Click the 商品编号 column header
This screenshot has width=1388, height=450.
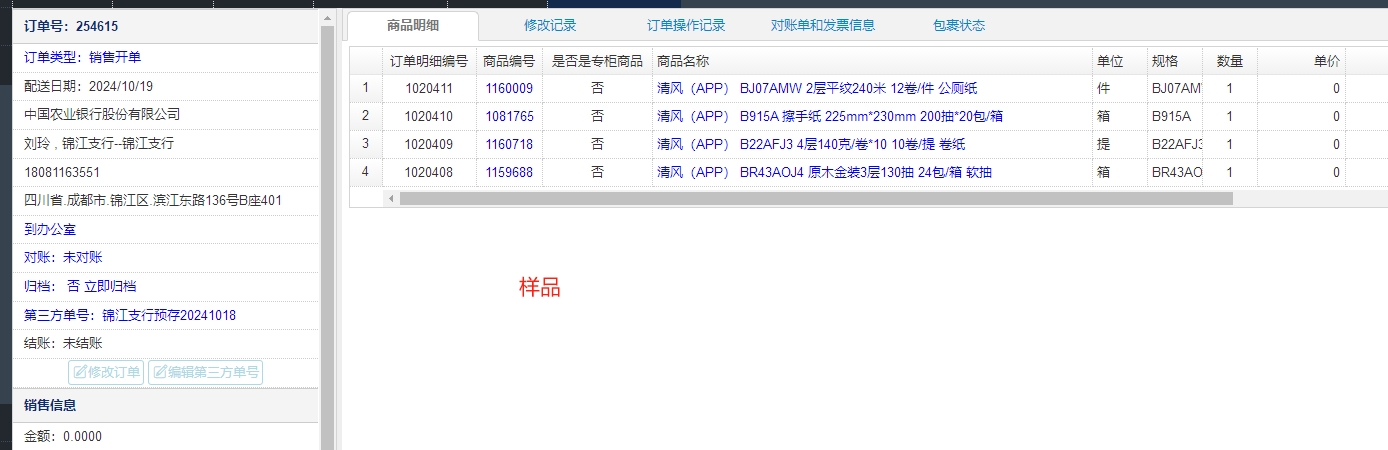pyautogui.click(x=509, y=61)
